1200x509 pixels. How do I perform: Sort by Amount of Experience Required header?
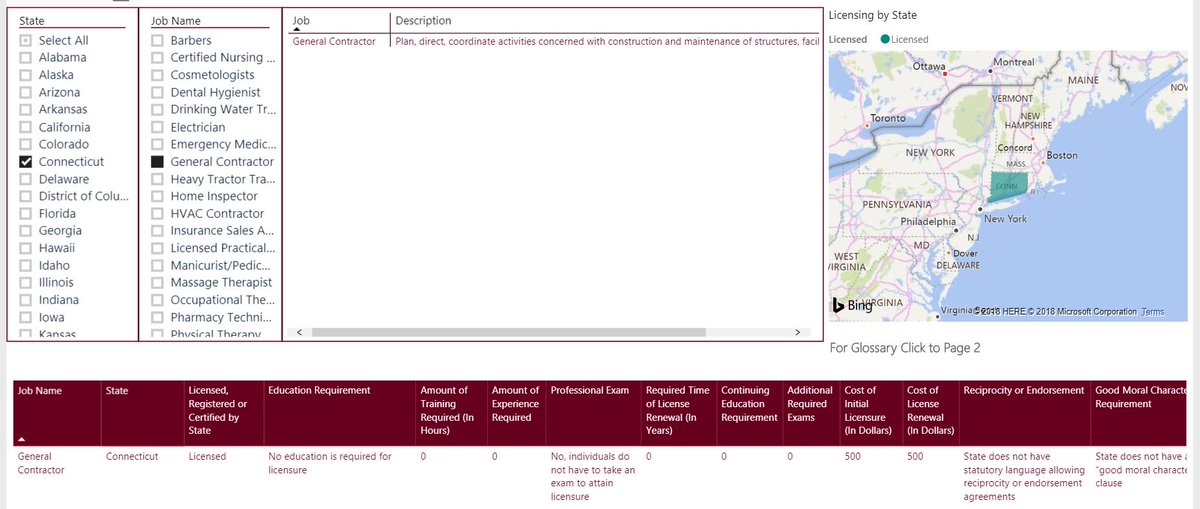(x=516, y=413)
